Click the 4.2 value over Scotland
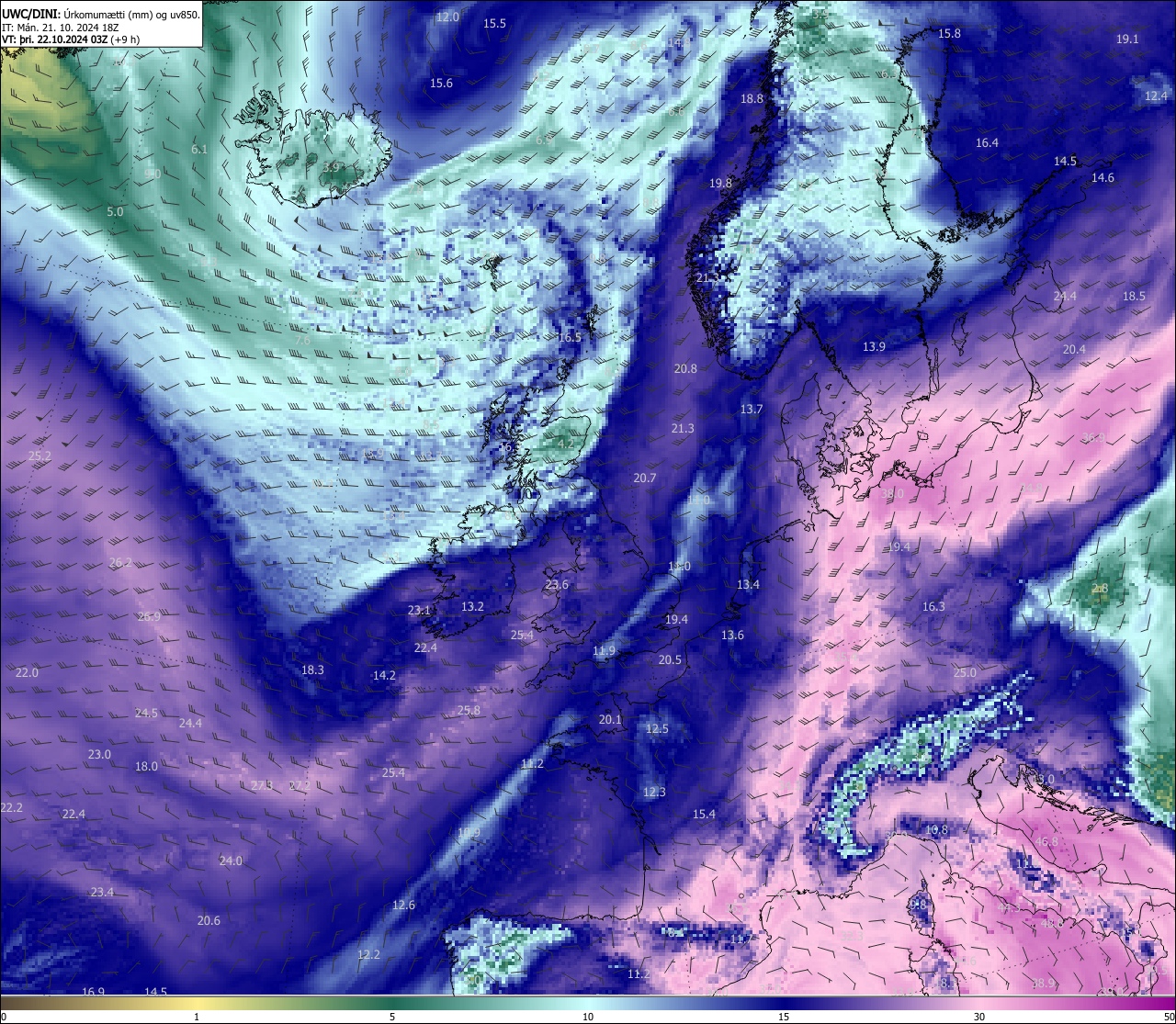The height and width of the screenshot is (1024, 1176). click(x=566, y=443)
